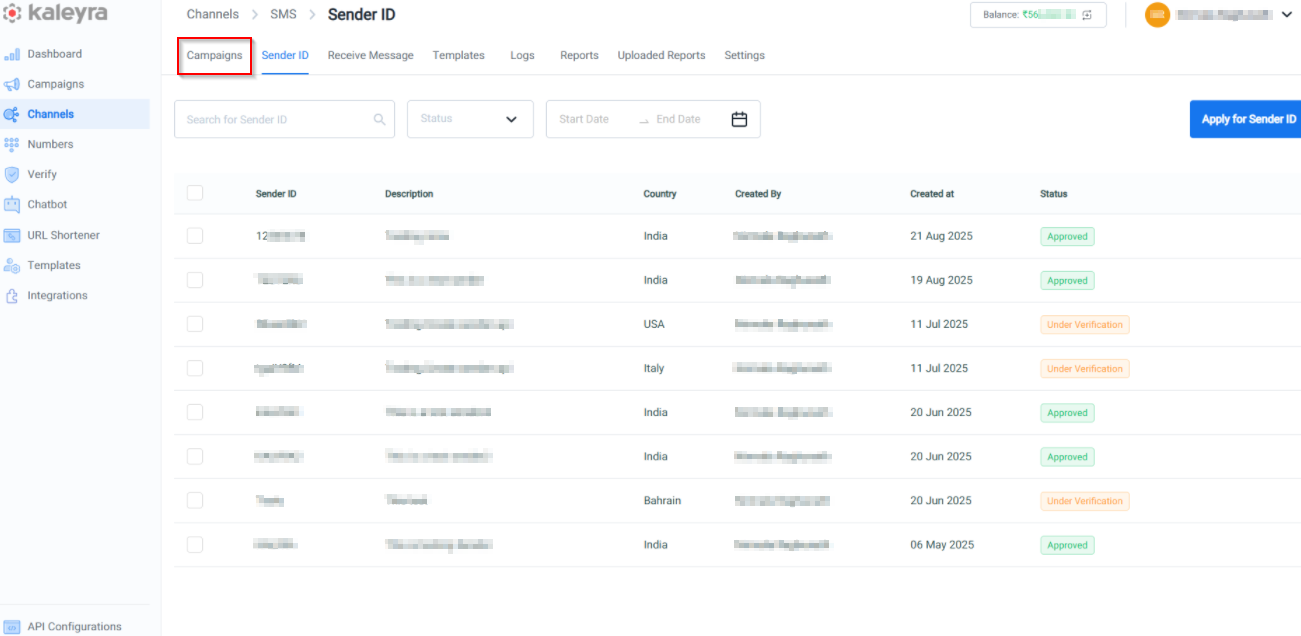Click Under Verification badge in Italy row
This screenshot has height=636, width=1301.
point(1085,369)
